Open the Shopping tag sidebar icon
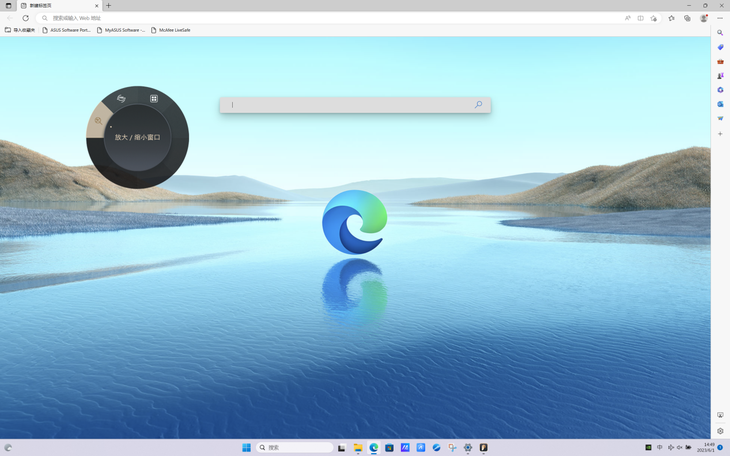730x456 pixels. [x=720, y=47]
